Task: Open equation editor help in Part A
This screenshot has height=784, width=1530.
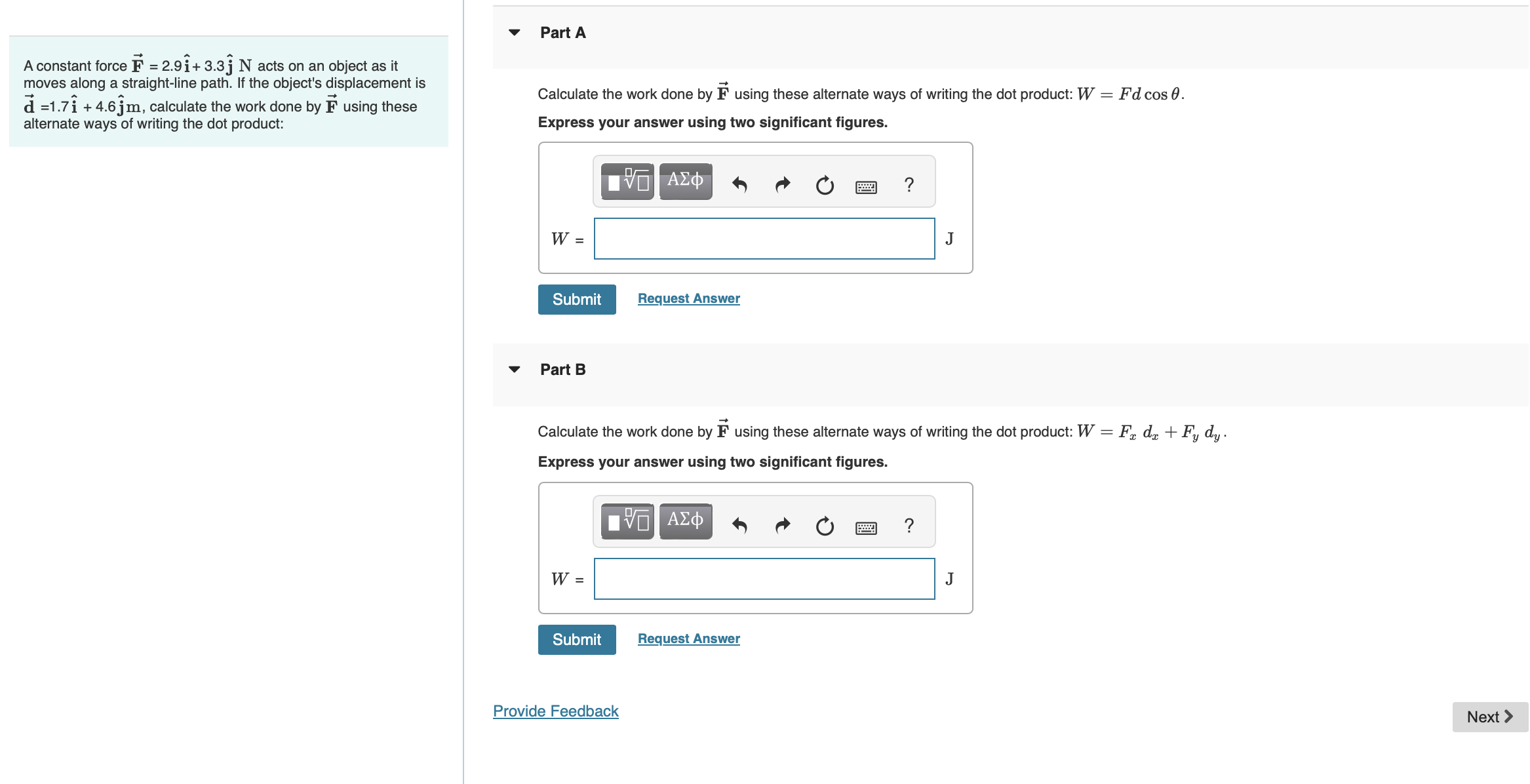Action: pos(909,186)
